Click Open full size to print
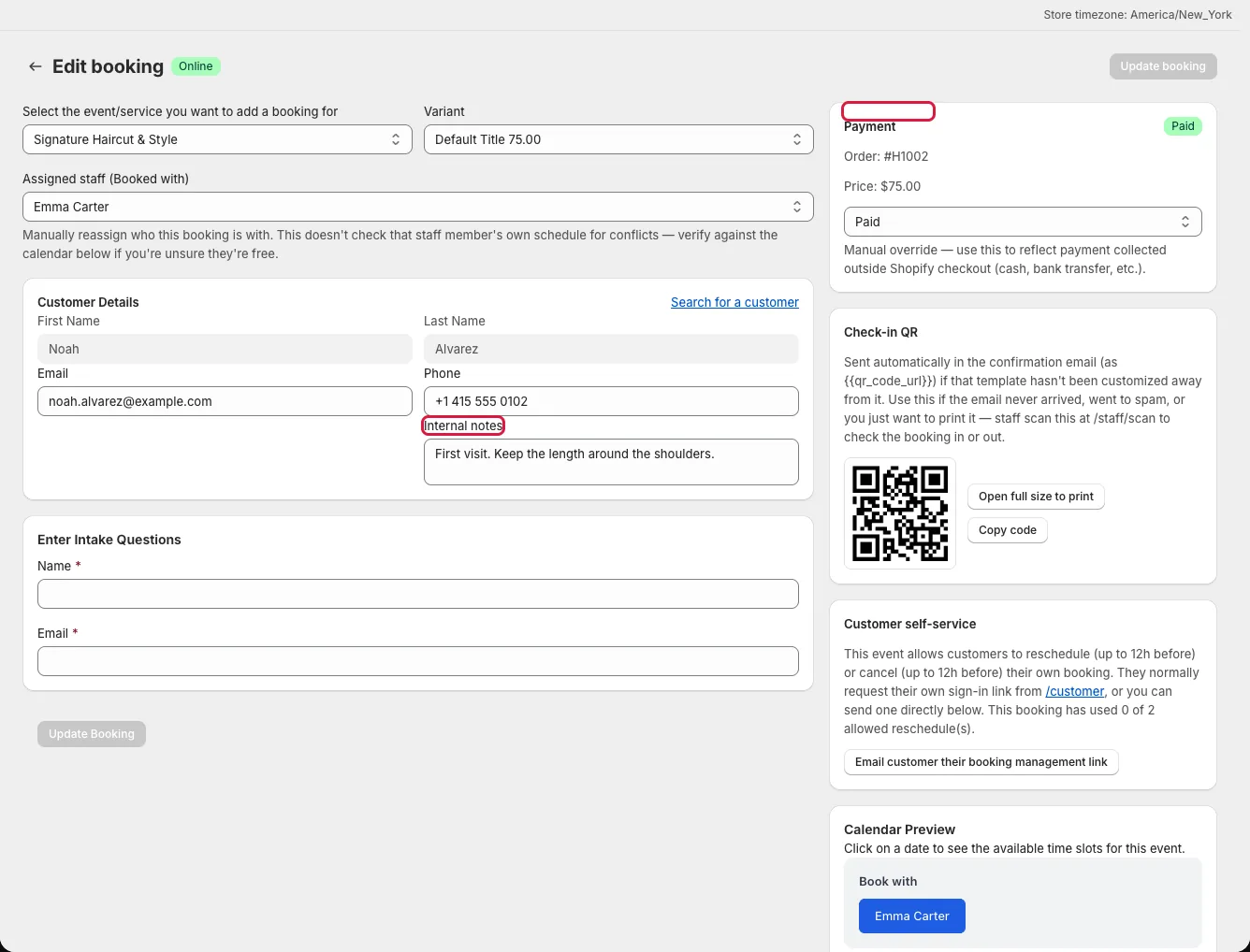The width and height of the screenshot is (1250, 952). (1036, 497)
